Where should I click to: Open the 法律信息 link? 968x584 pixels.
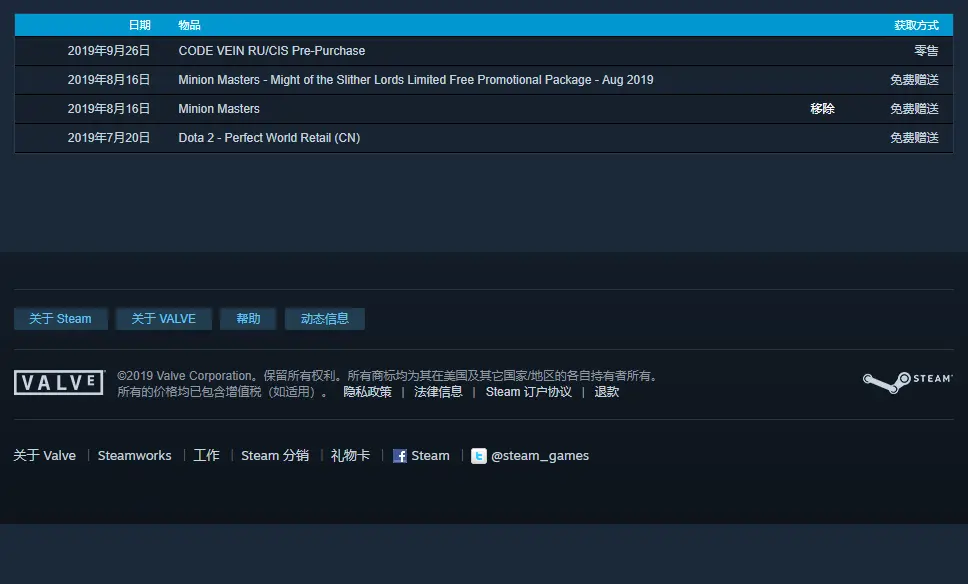[438, 392]
